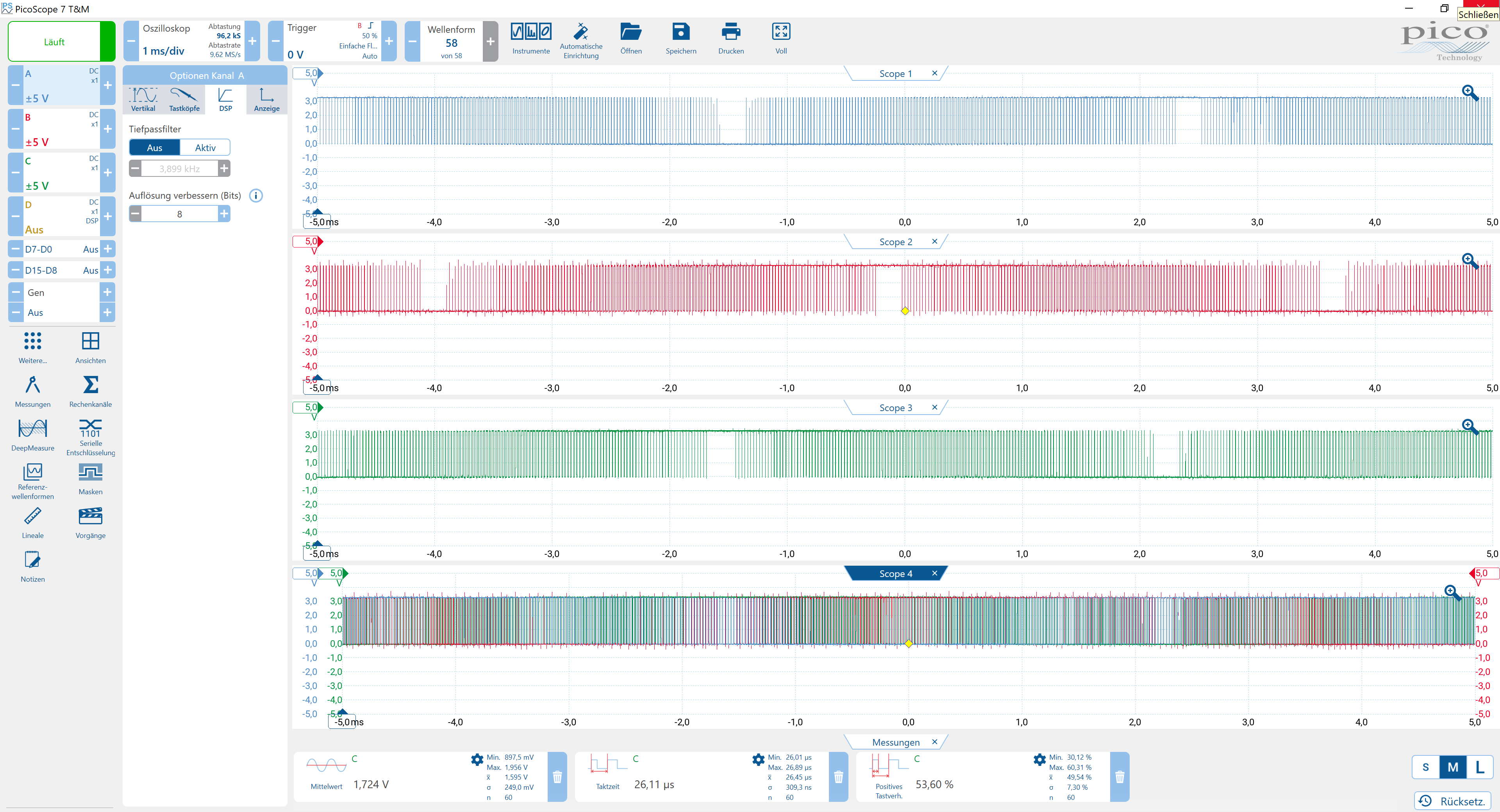The image size is (1500, 812).
Task: Open the Tastköpfe options tab
Action: [184, 100]
